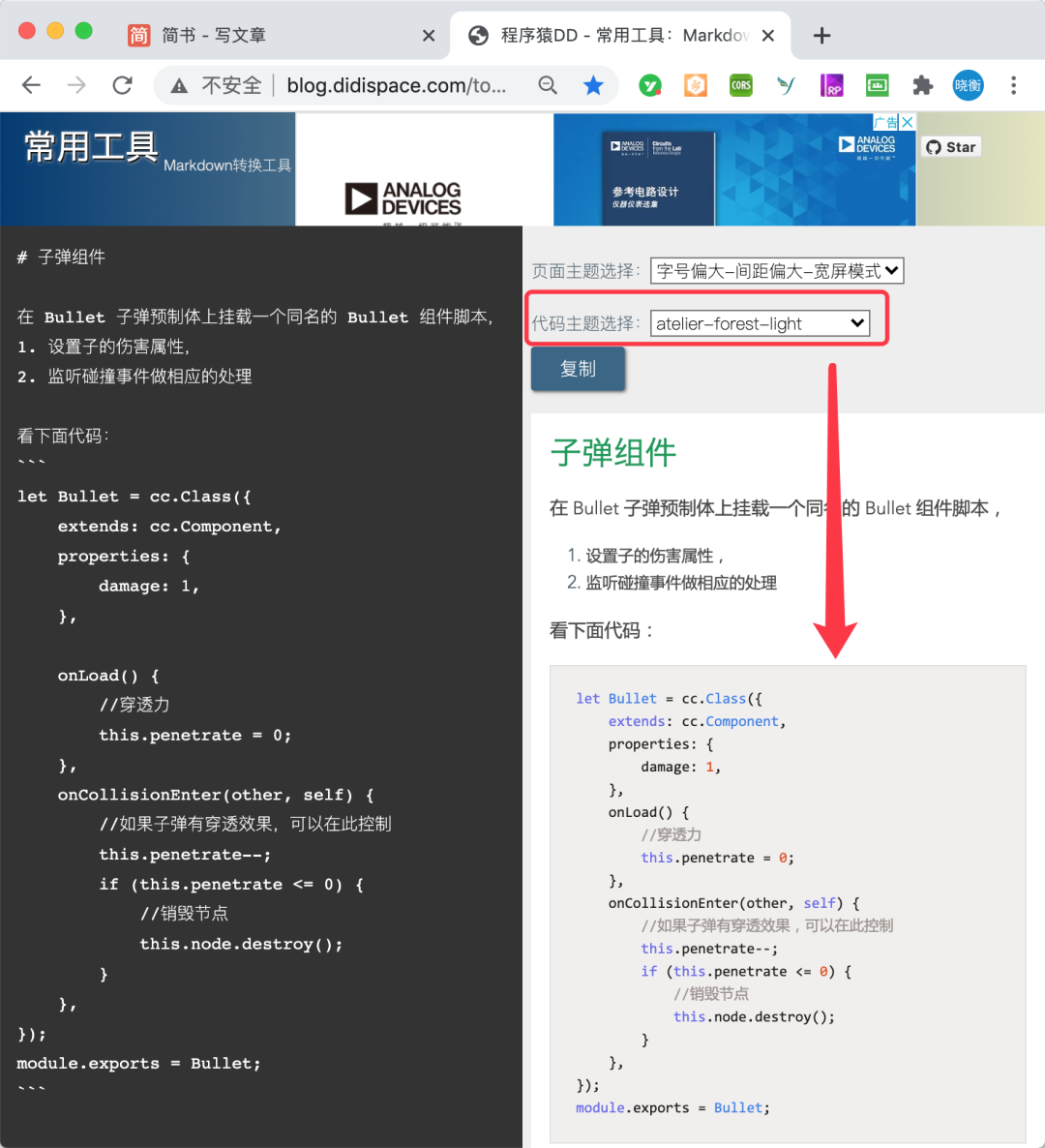
Task: Open the orange hexagon extension icon
Action: click(695, 85)
